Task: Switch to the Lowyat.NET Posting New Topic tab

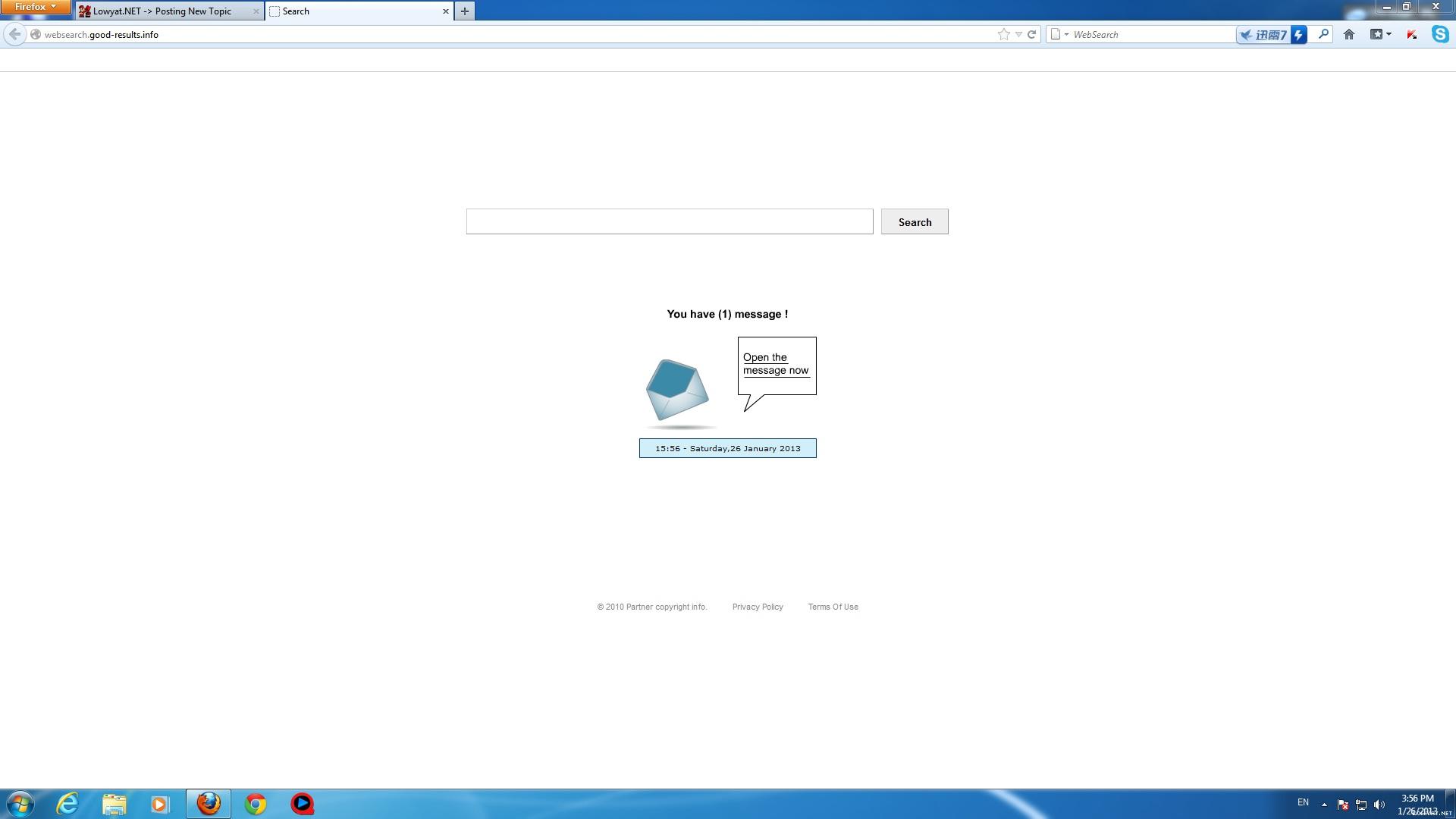Action: tap(162, 11)
